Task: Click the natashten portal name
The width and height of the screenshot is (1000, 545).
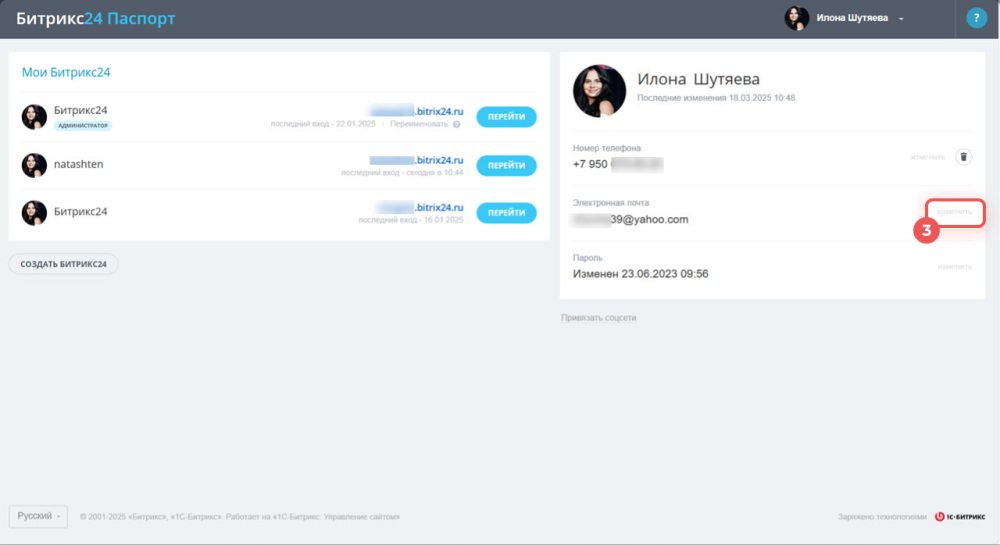Action: pyautogui.click(x=78, y=164)
